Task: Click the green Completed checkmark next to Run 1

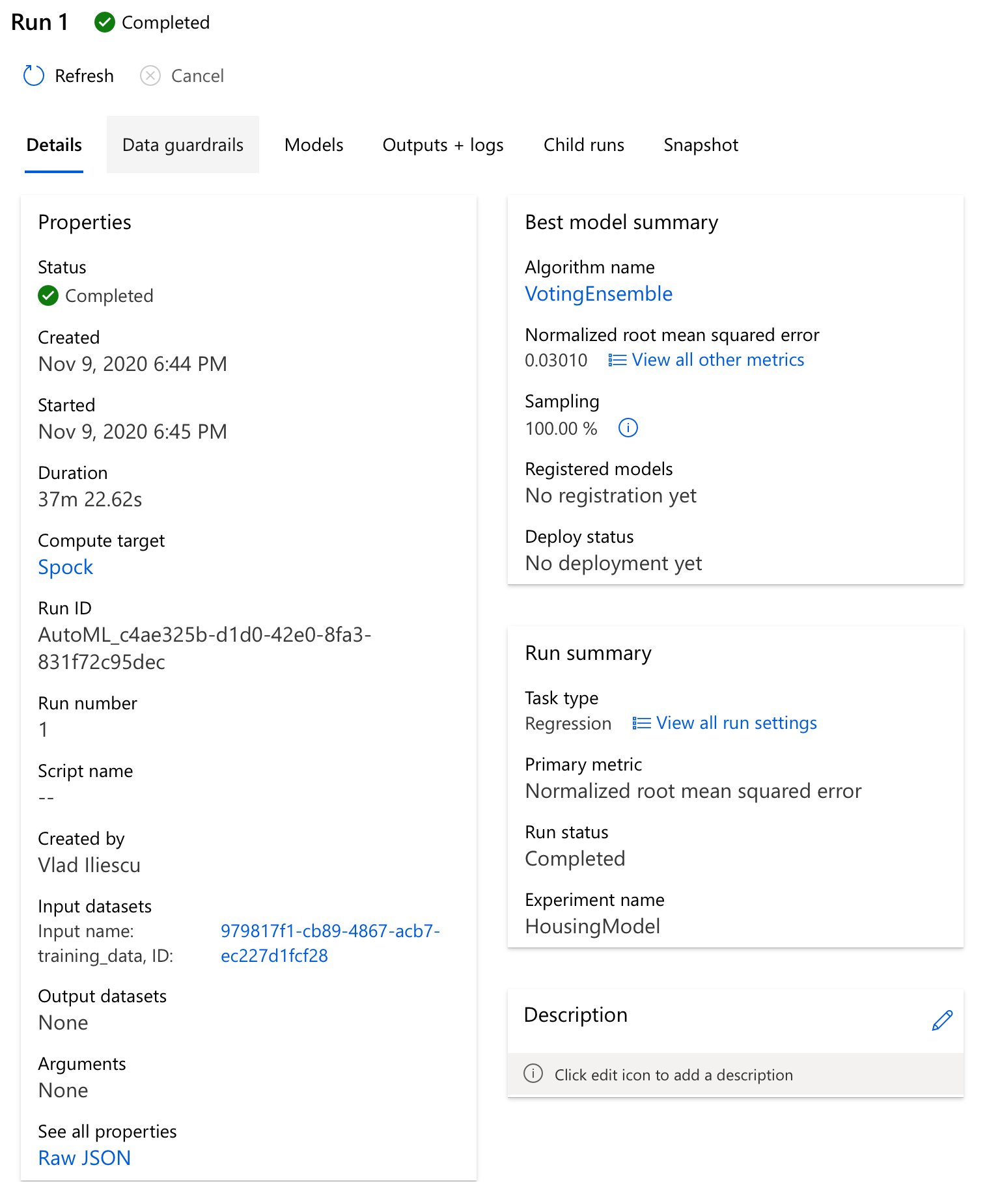Action: click(105, 23)
